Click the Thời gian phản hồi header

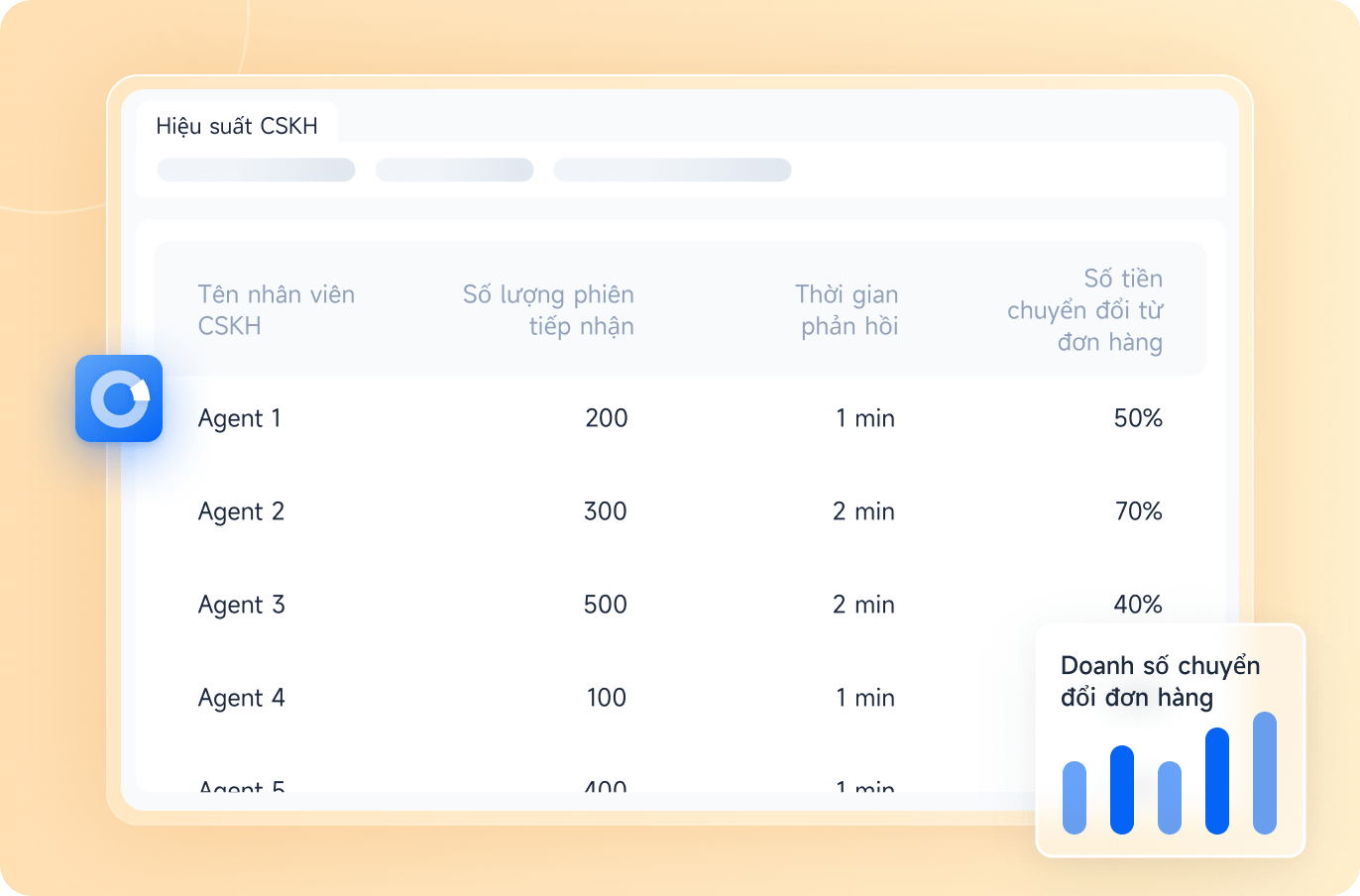848,310
